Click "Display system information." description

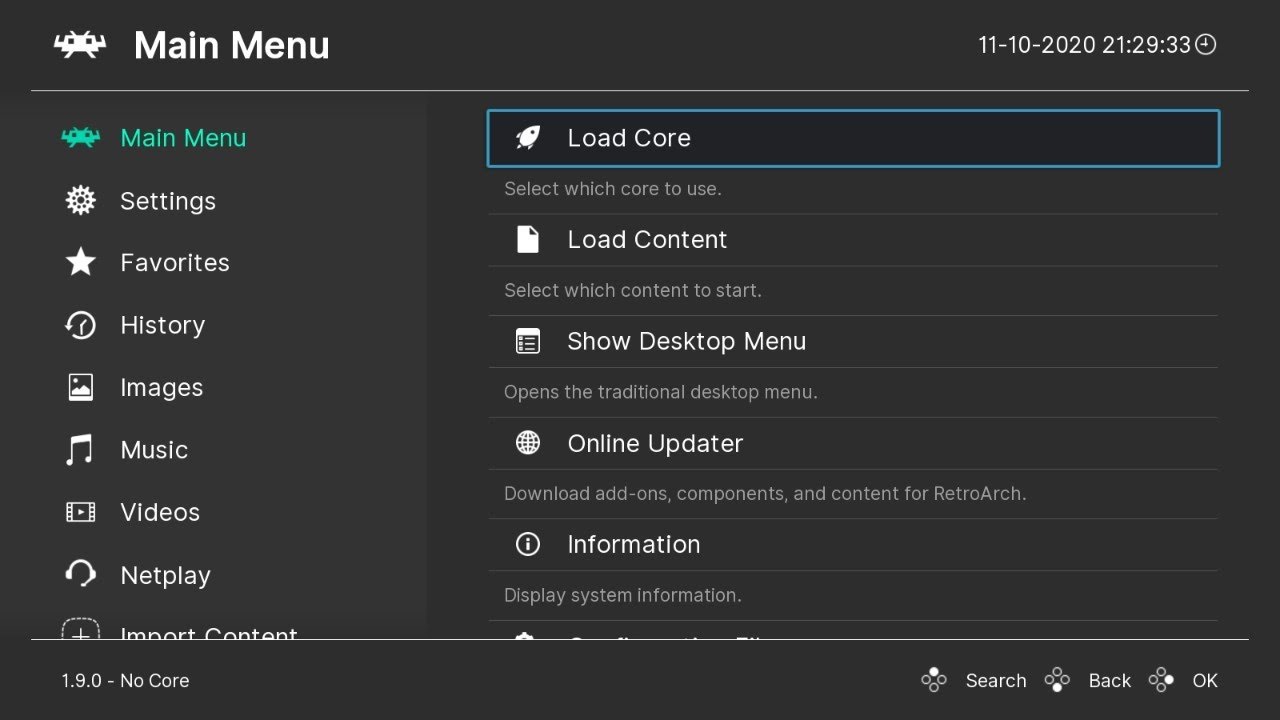623,595
